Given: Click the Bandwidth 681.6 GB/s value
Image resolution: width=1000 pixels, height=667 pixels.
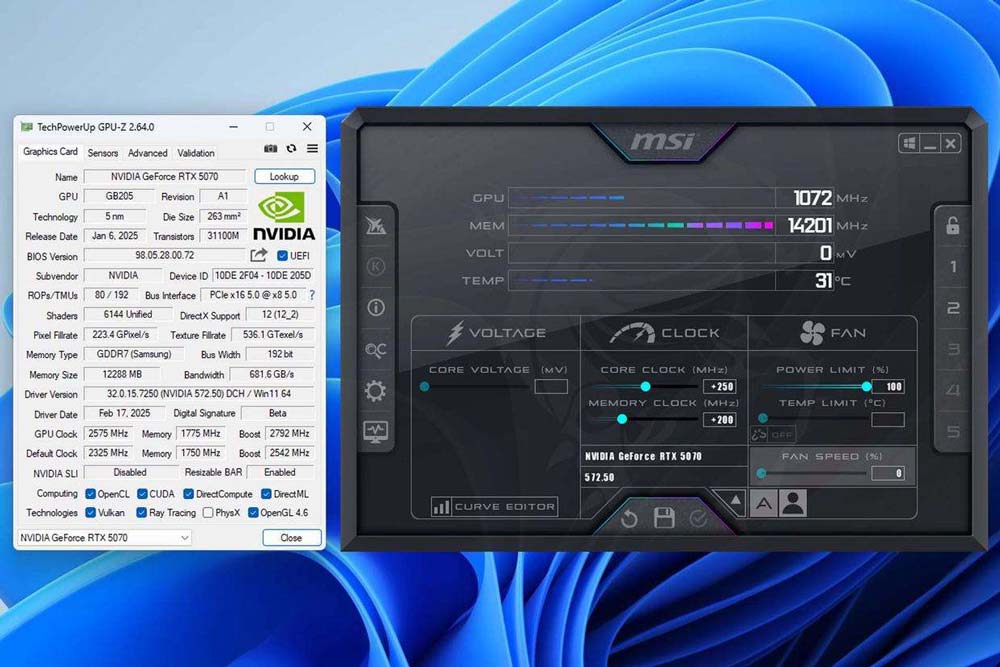Looking at the screenshot, I should 272,374.
